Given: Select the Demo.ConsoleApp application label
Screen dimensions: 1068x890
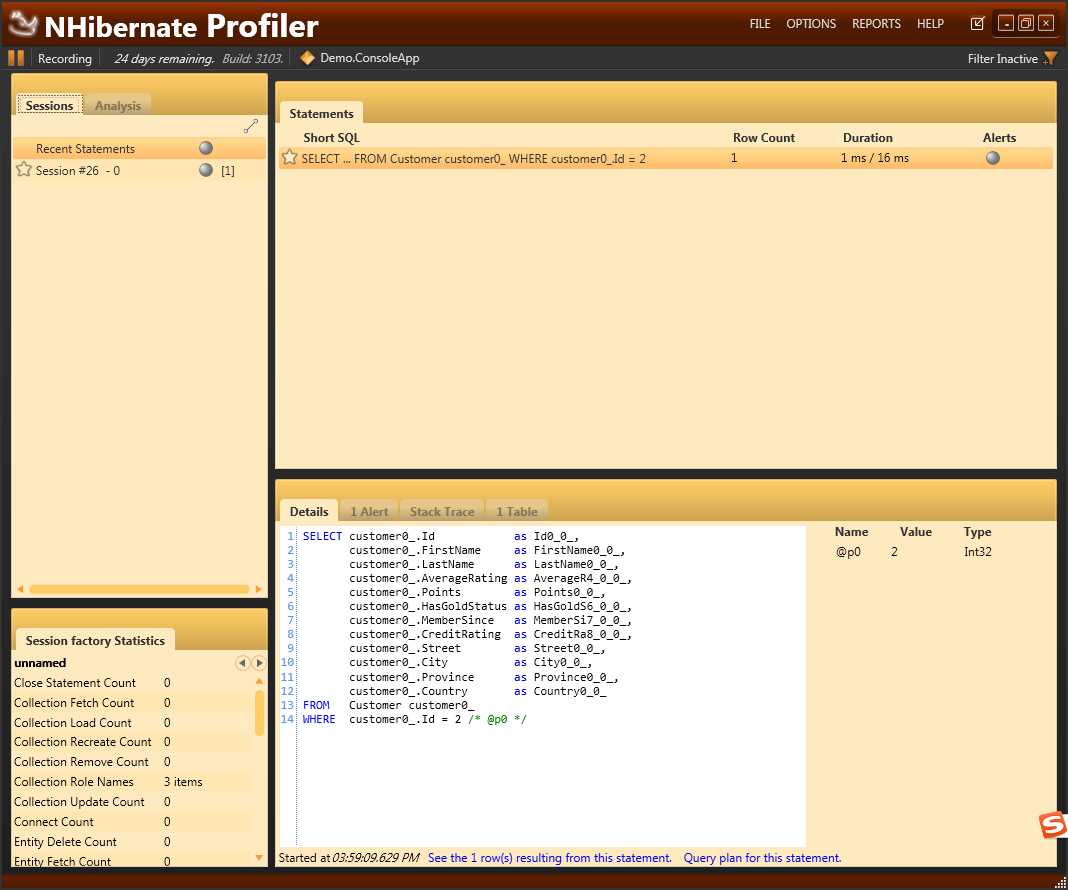Looking at the screenshot, I should tap(369, 58).
